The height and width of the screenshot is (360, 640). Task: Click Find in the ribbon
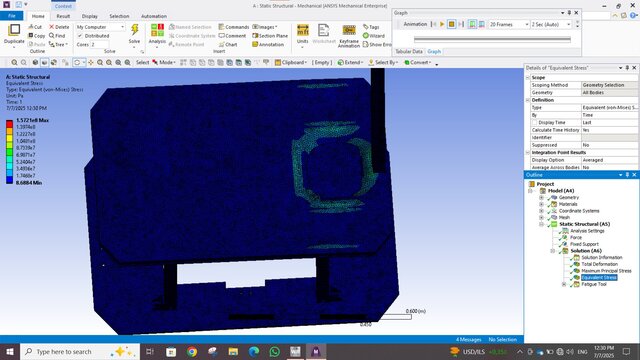click(x=57, y=36)
